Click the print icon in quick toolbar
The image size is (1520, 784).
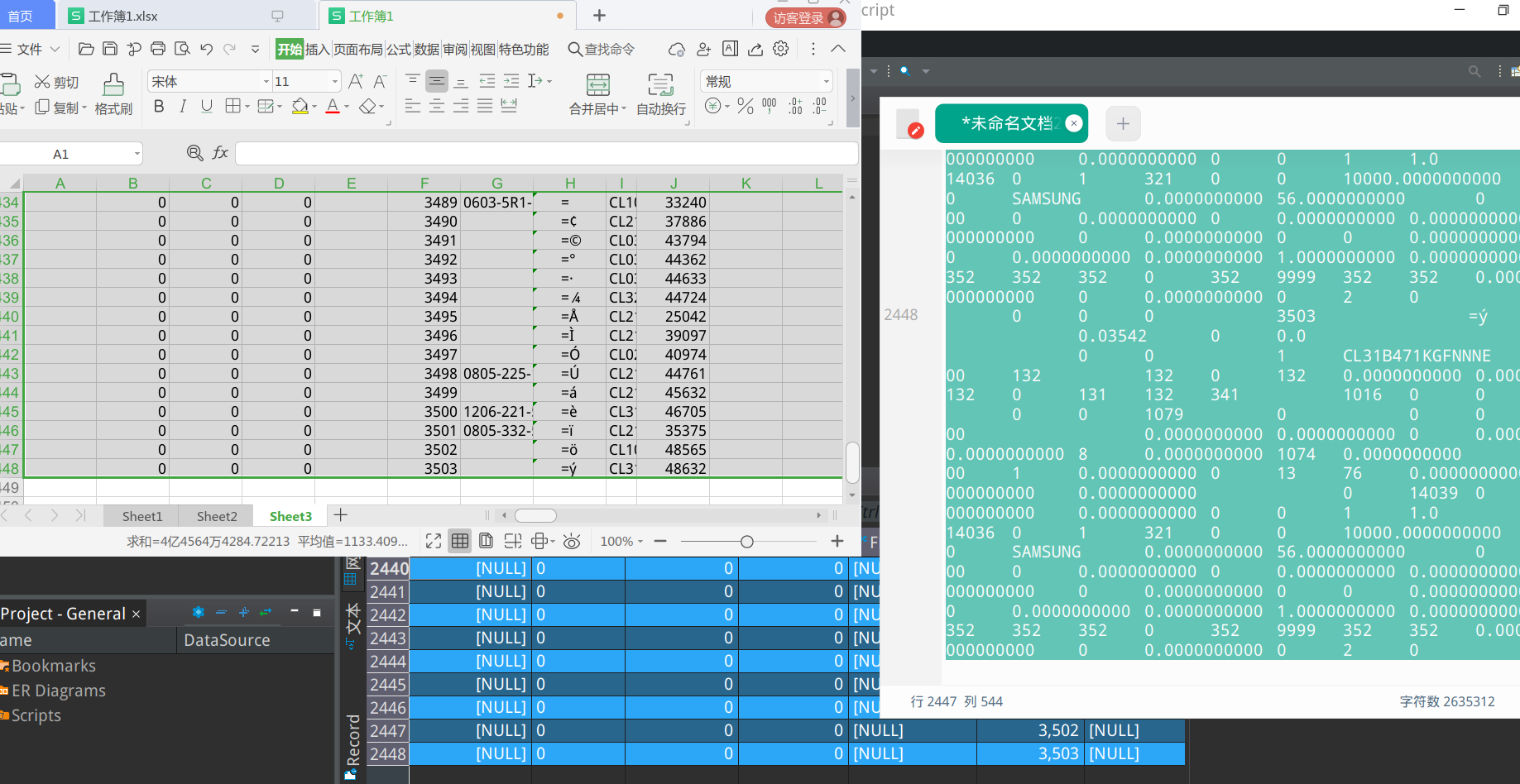point(158,49)
